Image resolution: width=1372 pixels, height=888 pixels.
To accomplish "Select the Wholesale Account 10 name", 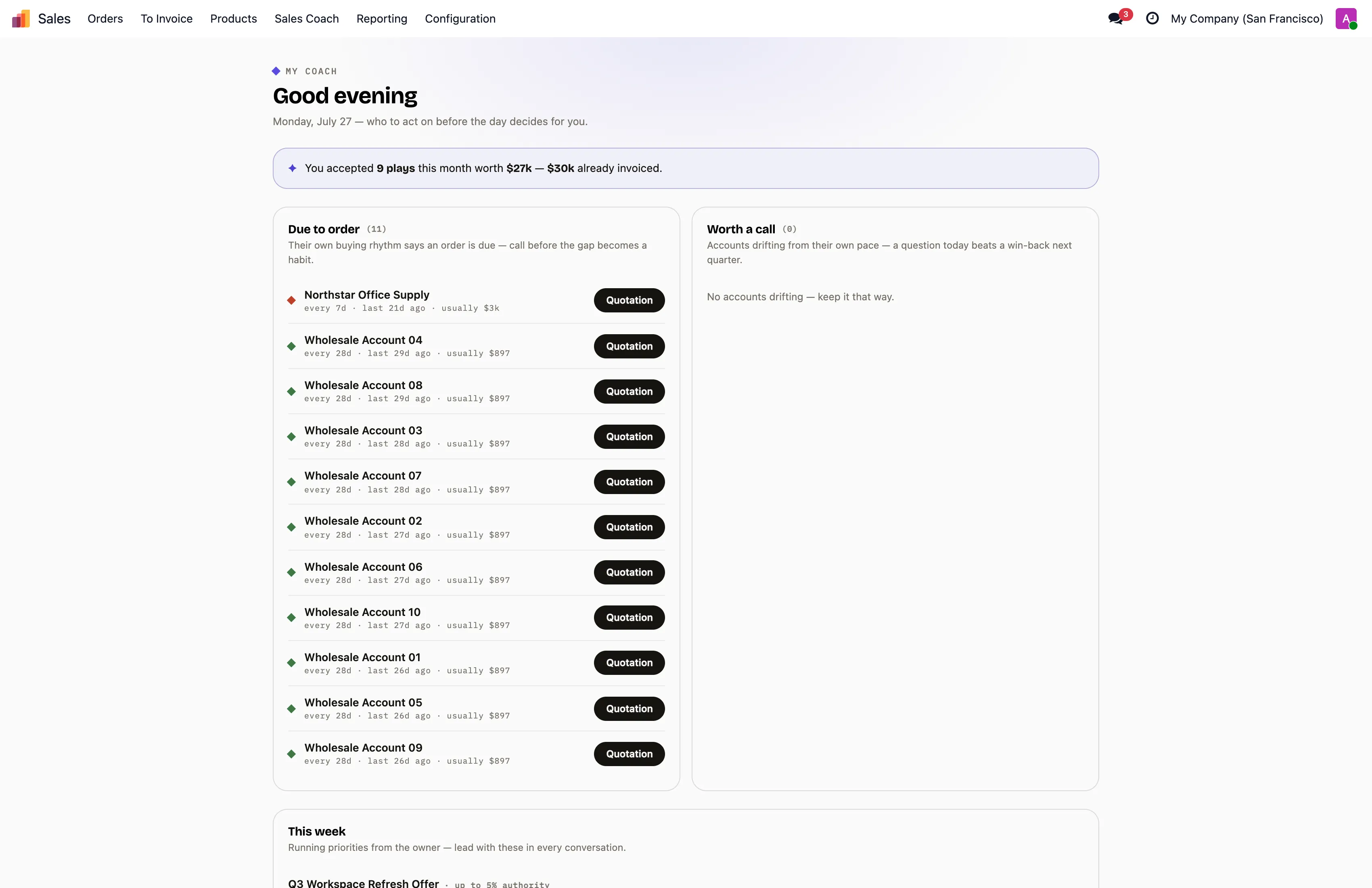I will (363, 612).
